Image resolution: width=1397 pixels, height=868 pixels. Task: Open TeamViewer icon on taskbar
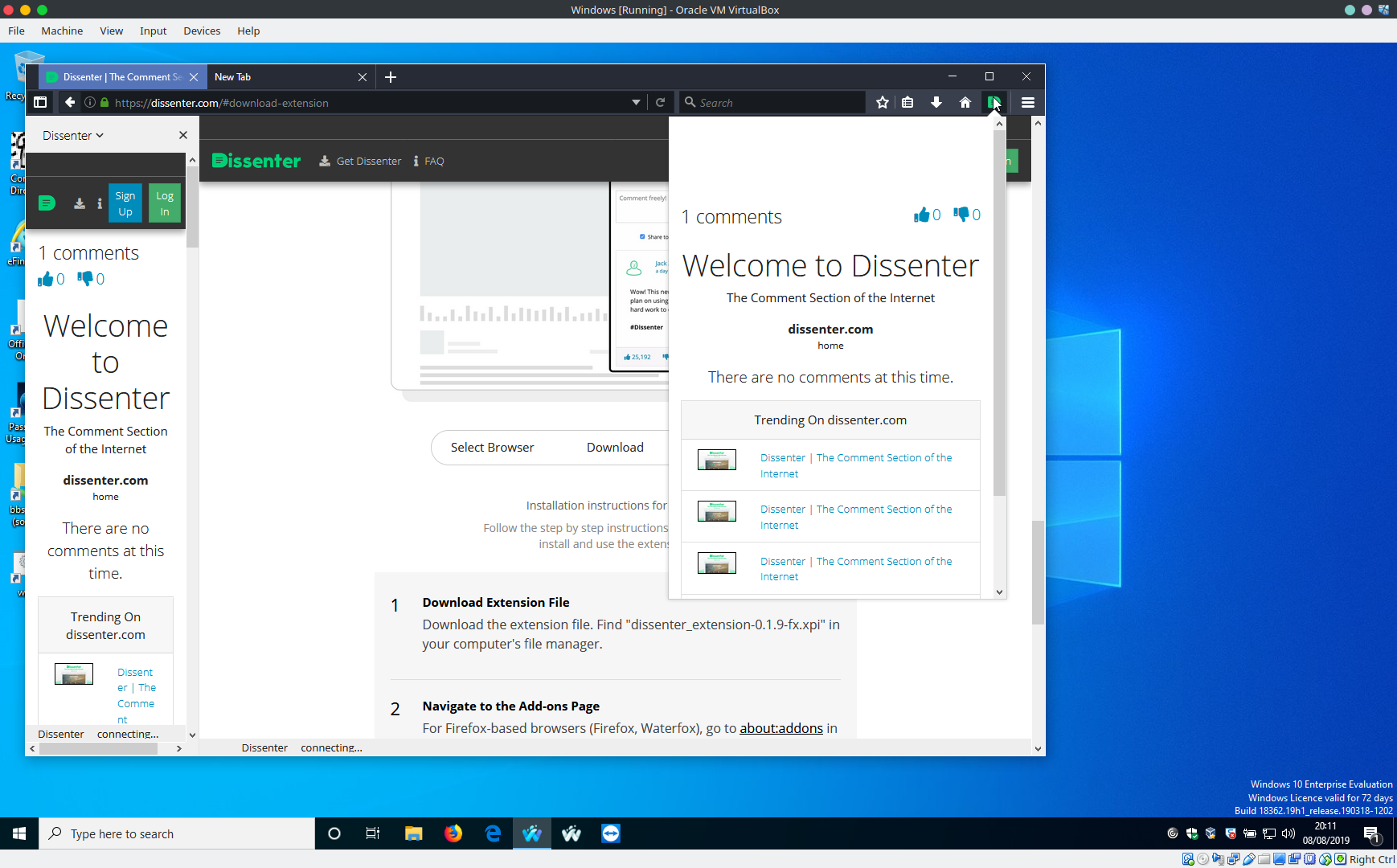pyautogui.click(x=611, y=833)
